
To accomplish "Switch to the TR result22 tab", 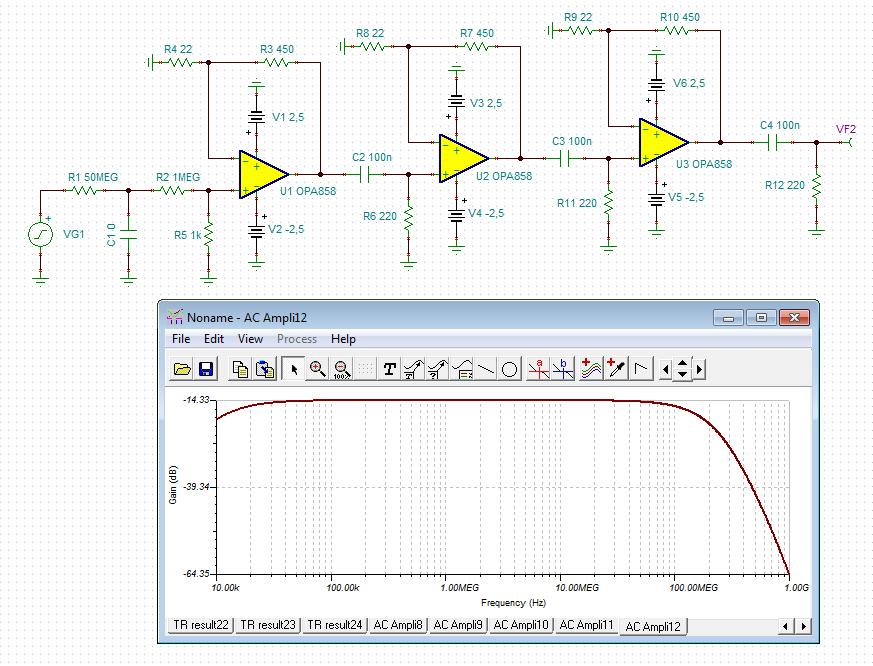I will (x=200, y=625).
